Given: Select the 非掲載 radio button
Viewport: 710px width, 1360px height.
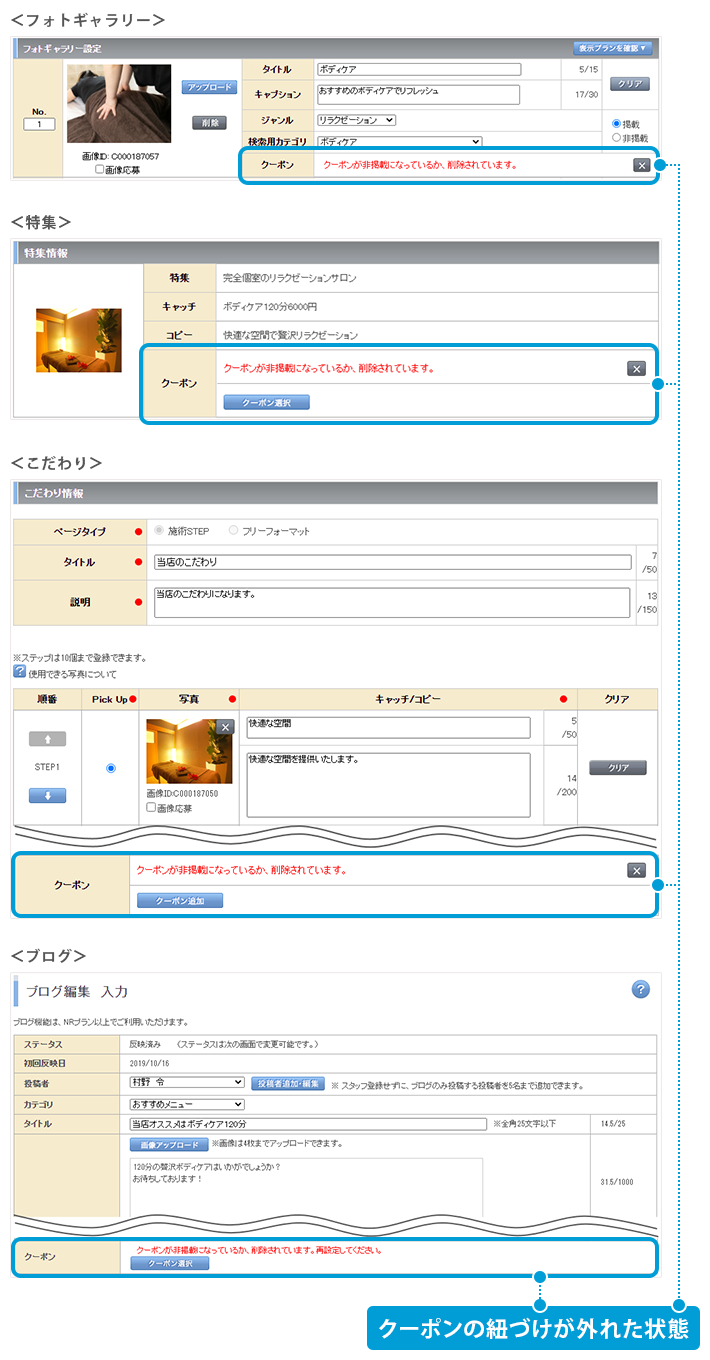Looking at the screenshot, I should coord(617,138).
